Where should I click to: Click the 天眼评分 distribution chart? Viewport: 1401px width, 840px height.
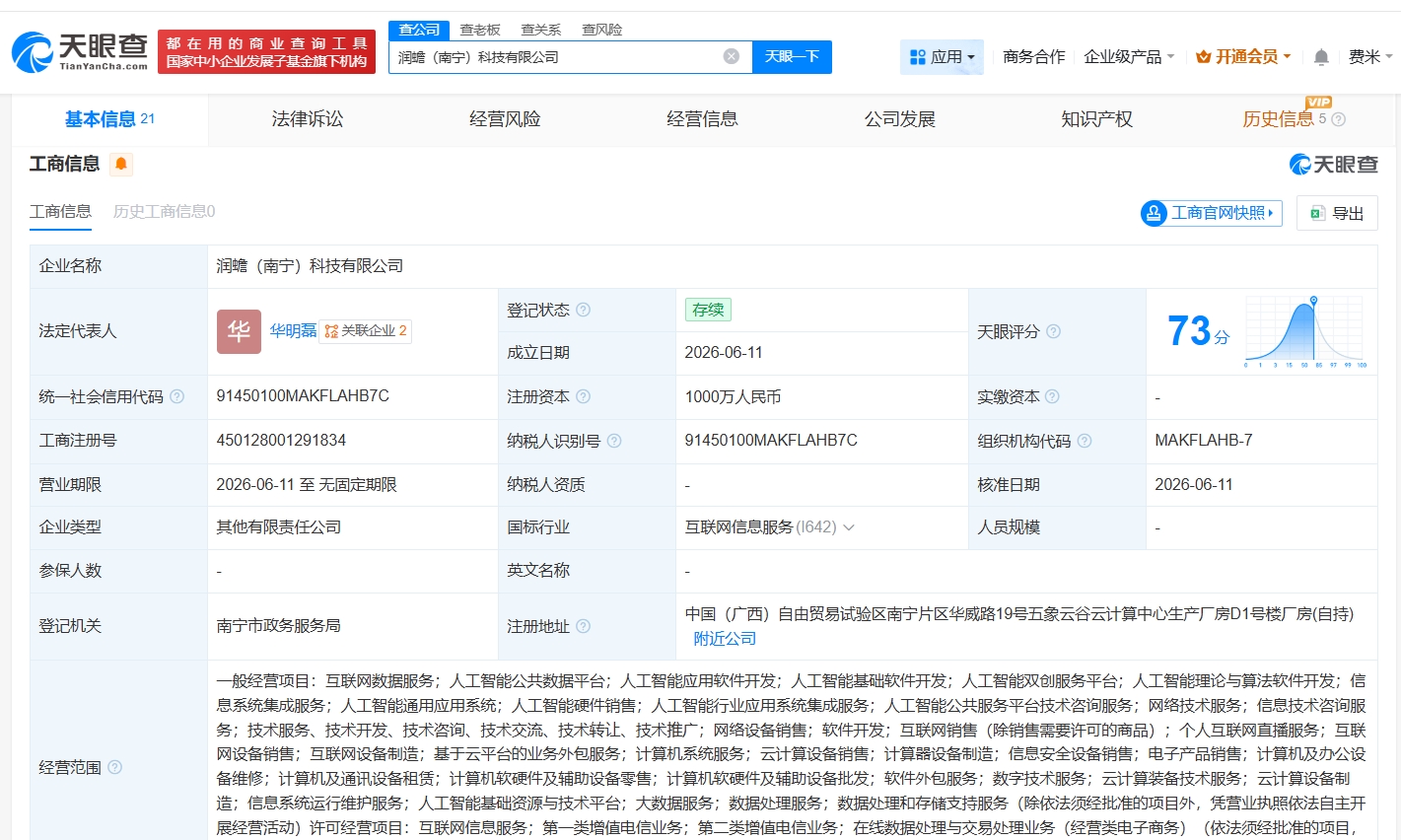click(x=1305, y=332)
